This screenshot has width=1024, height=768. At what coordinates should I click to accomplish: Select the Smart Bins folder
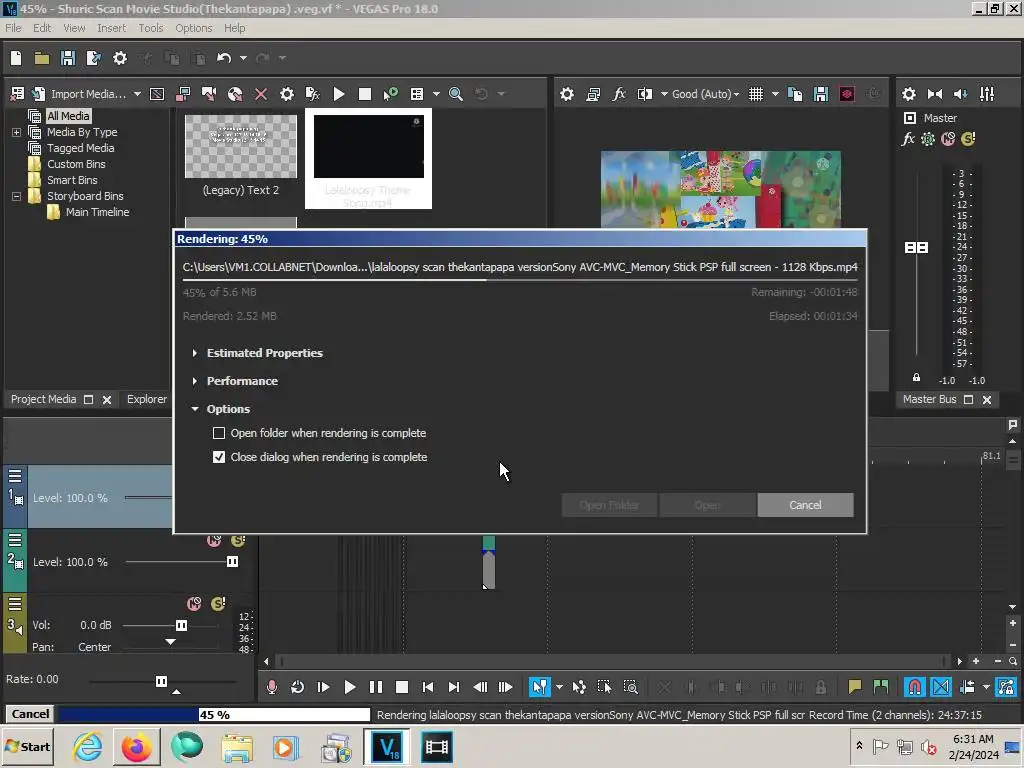click(x=72, y=180)
